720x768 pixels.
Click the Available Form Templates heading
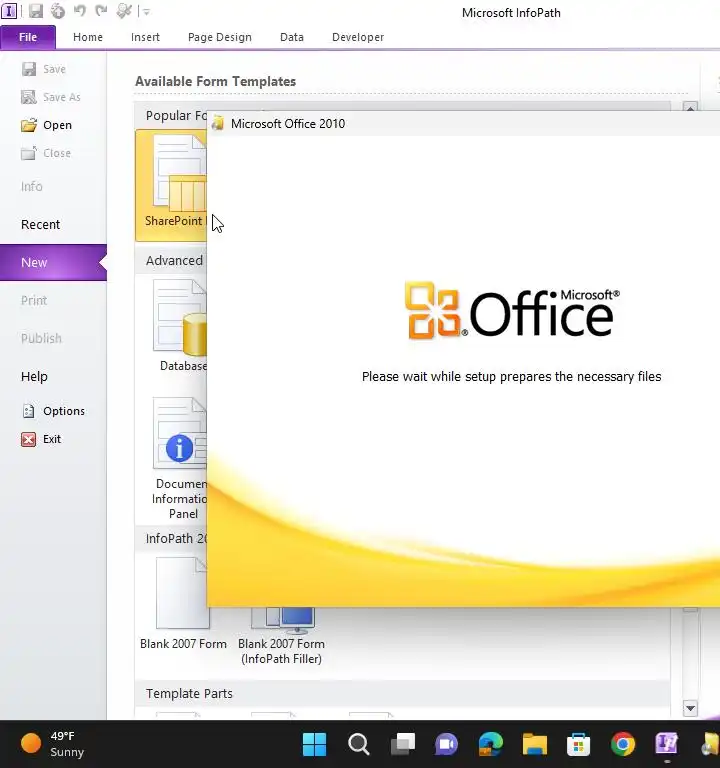tap(216, 81)
